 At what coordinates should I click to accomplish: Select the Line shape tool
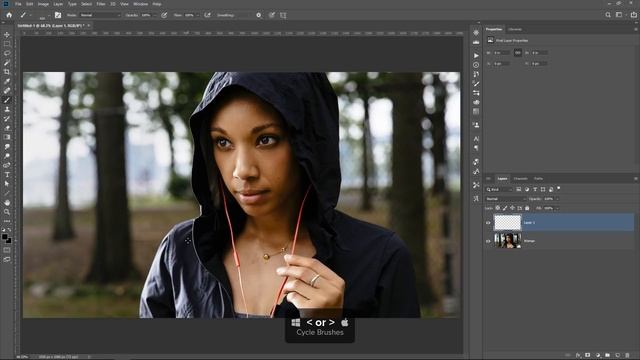click(7, 193)
